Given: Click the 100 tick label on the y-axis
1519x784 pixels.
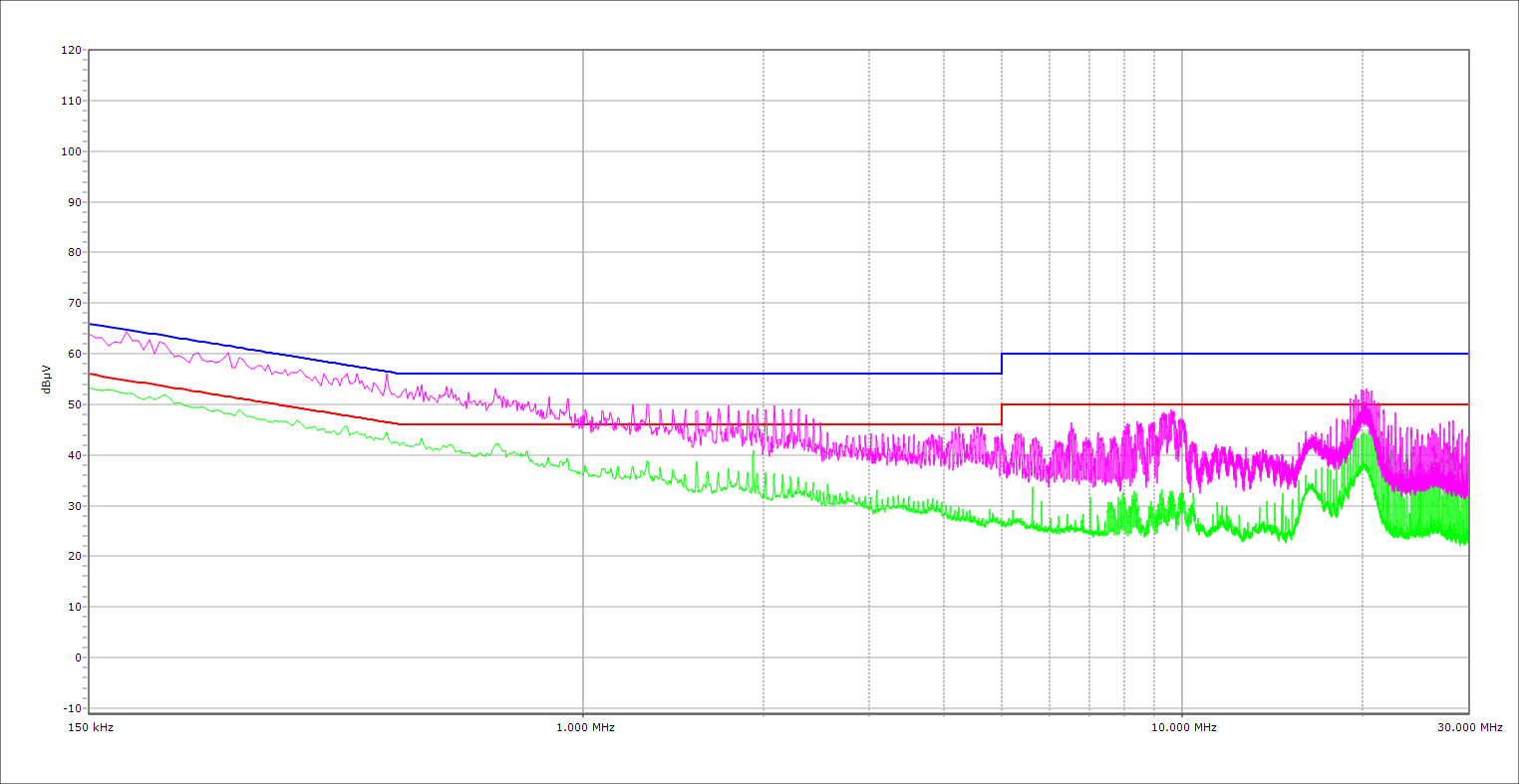Looking at the screenshot, I should pyautogui.click(x=71, y=151).
